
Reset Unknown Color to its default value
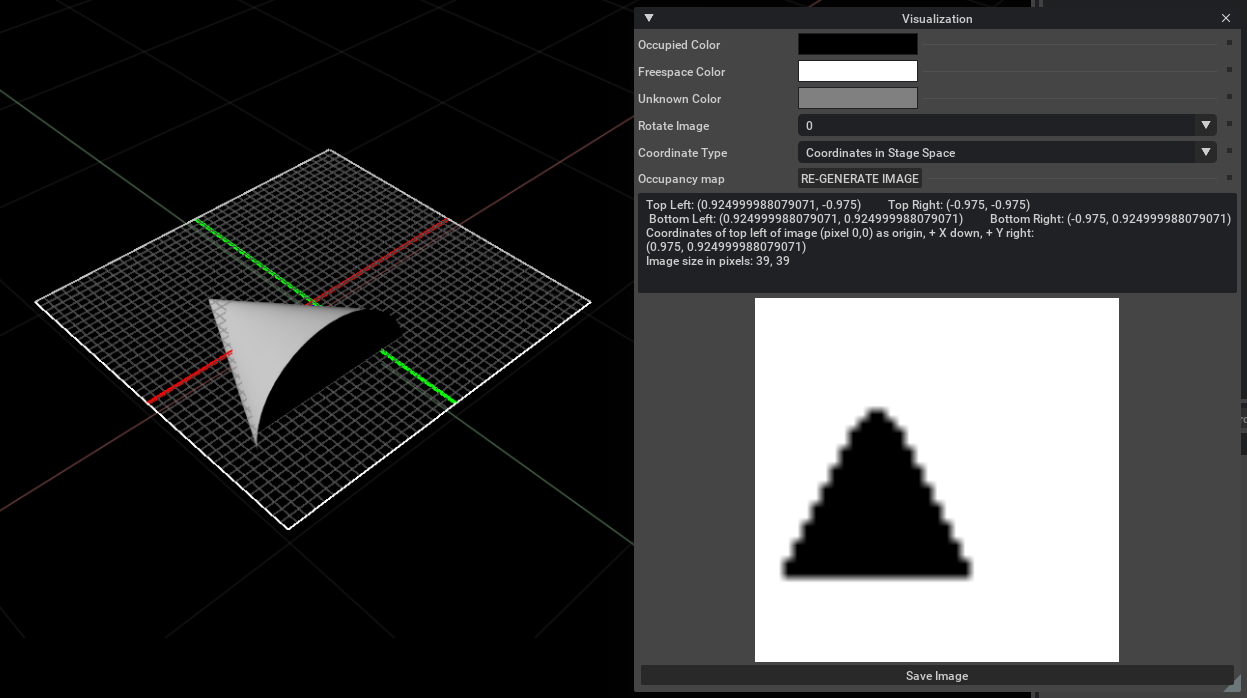pos(1228,98)
